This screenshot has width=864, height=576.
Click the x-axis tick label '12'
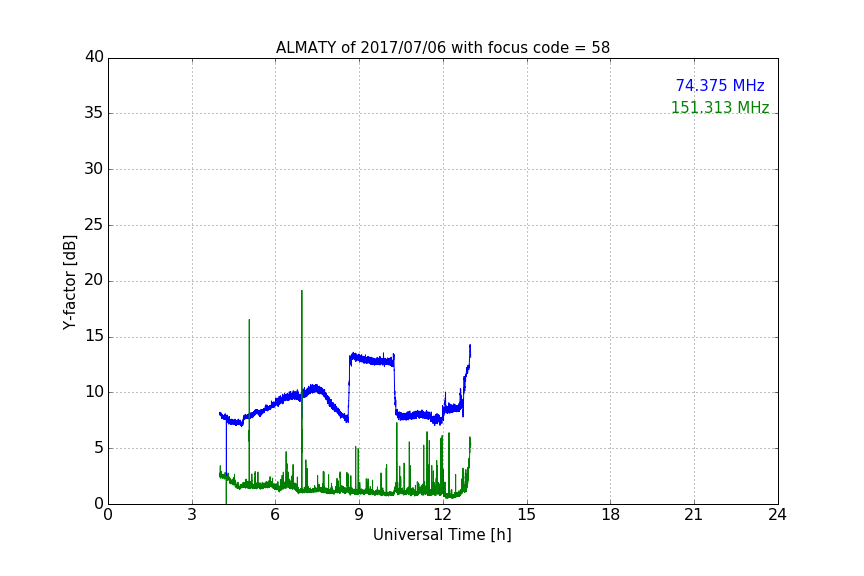[442, 515]
